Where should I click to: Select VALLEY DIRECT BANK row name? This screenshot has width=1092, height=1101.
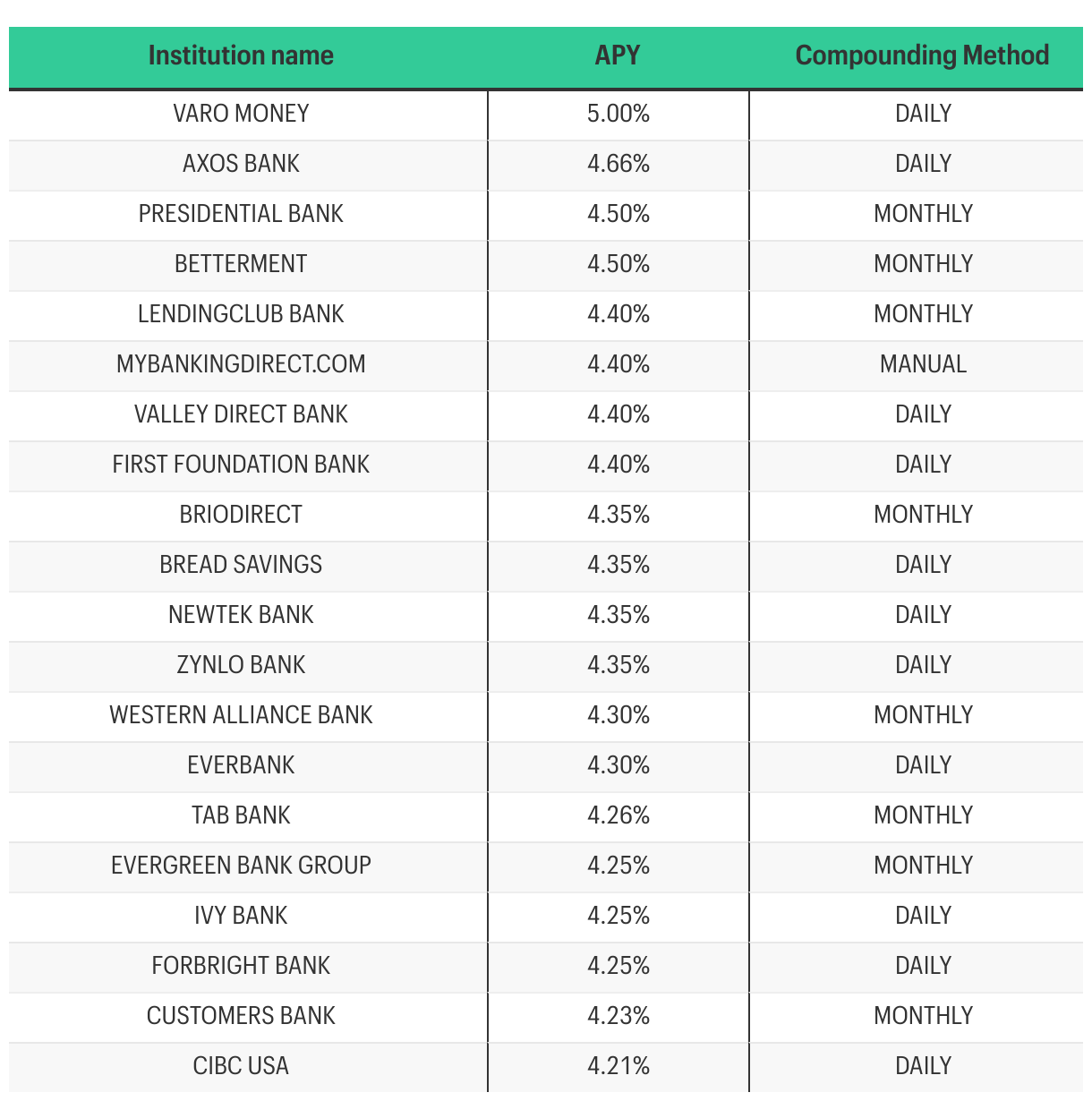pyautogui.click(x=241, y=414)
